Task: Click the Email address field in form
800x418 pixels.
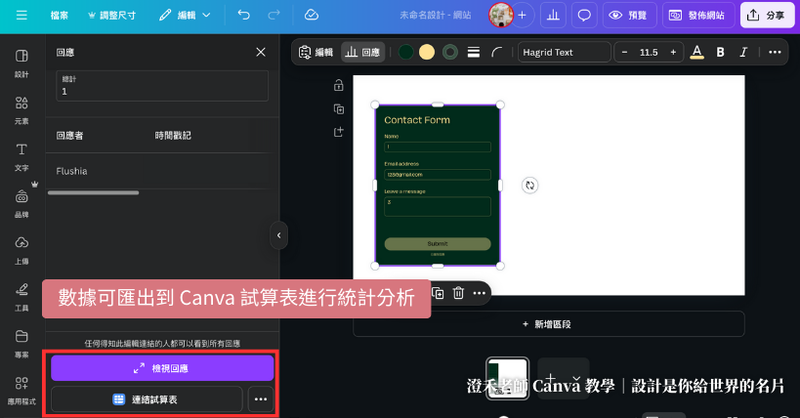Action: 437,175
